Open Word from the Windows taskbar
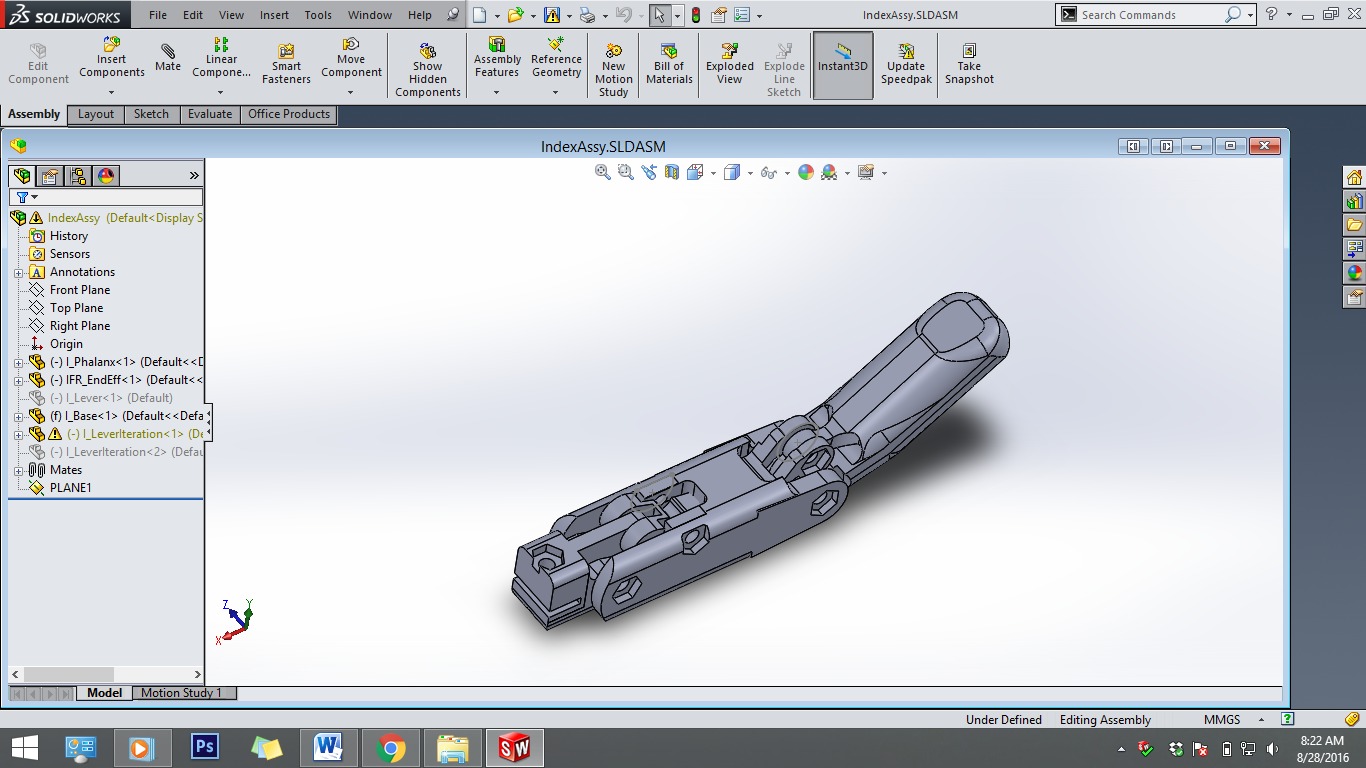Viewport: 1366px width, 768px height. coord(328,747)
